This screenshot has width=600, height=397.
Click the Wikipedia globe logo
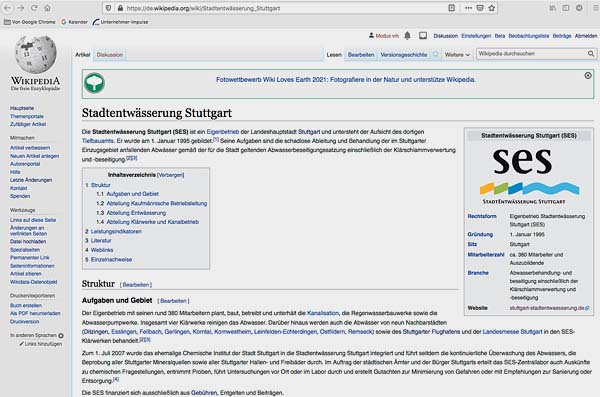point(36,54)
